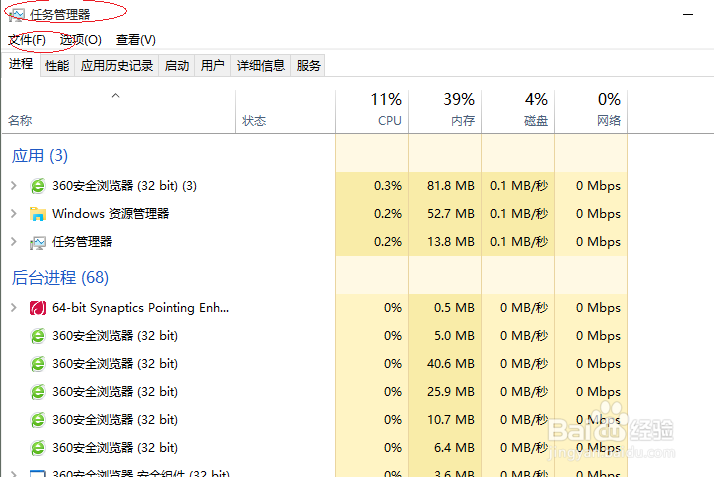Viewport: 714px width, 477px height.
Task: Click the icon of 360安全浏览器 row using 5.0 MB
Action: tap(38, 336)
